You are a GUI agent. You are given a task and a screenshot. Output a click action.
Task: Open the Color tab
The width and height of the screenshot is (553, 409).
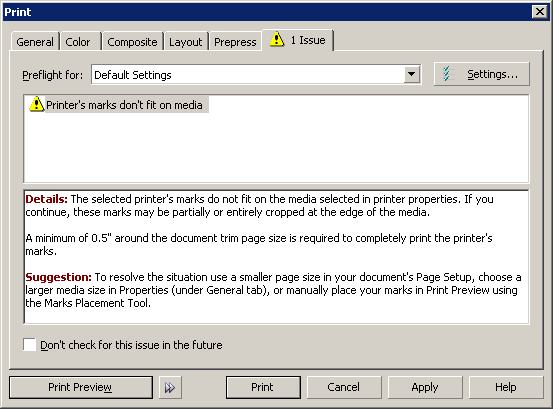tap(80, 42)
